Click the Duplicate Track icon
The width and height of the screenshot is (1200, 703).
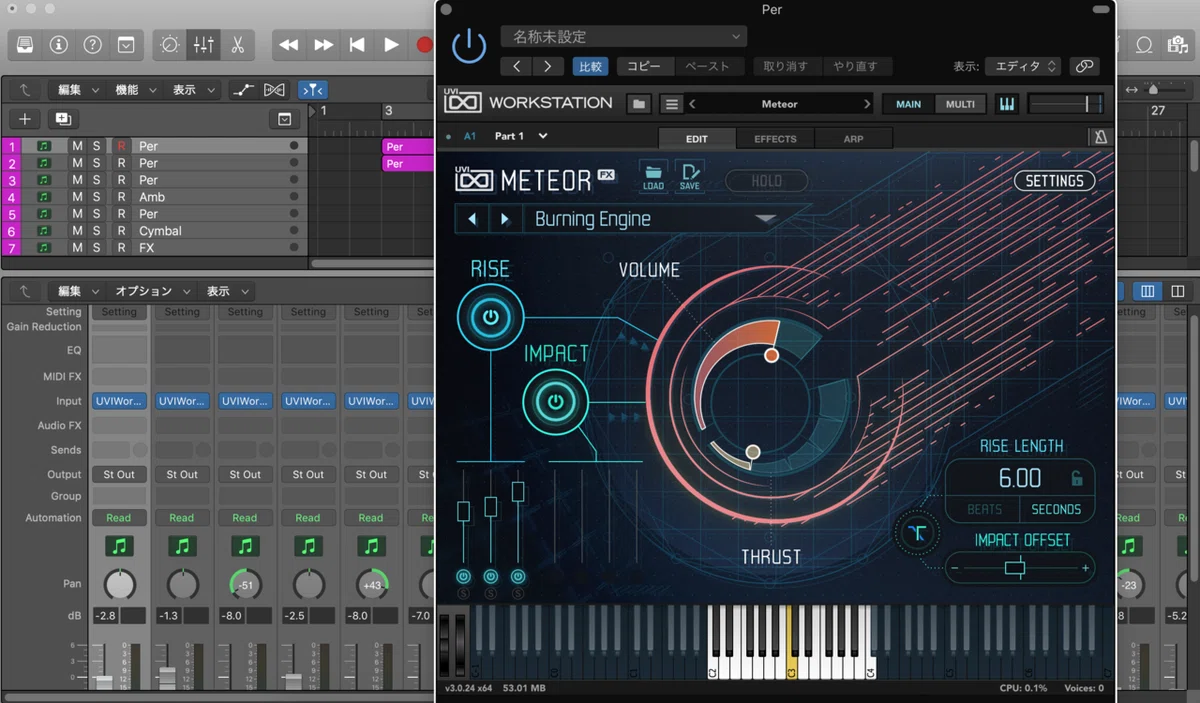point(63,119)
